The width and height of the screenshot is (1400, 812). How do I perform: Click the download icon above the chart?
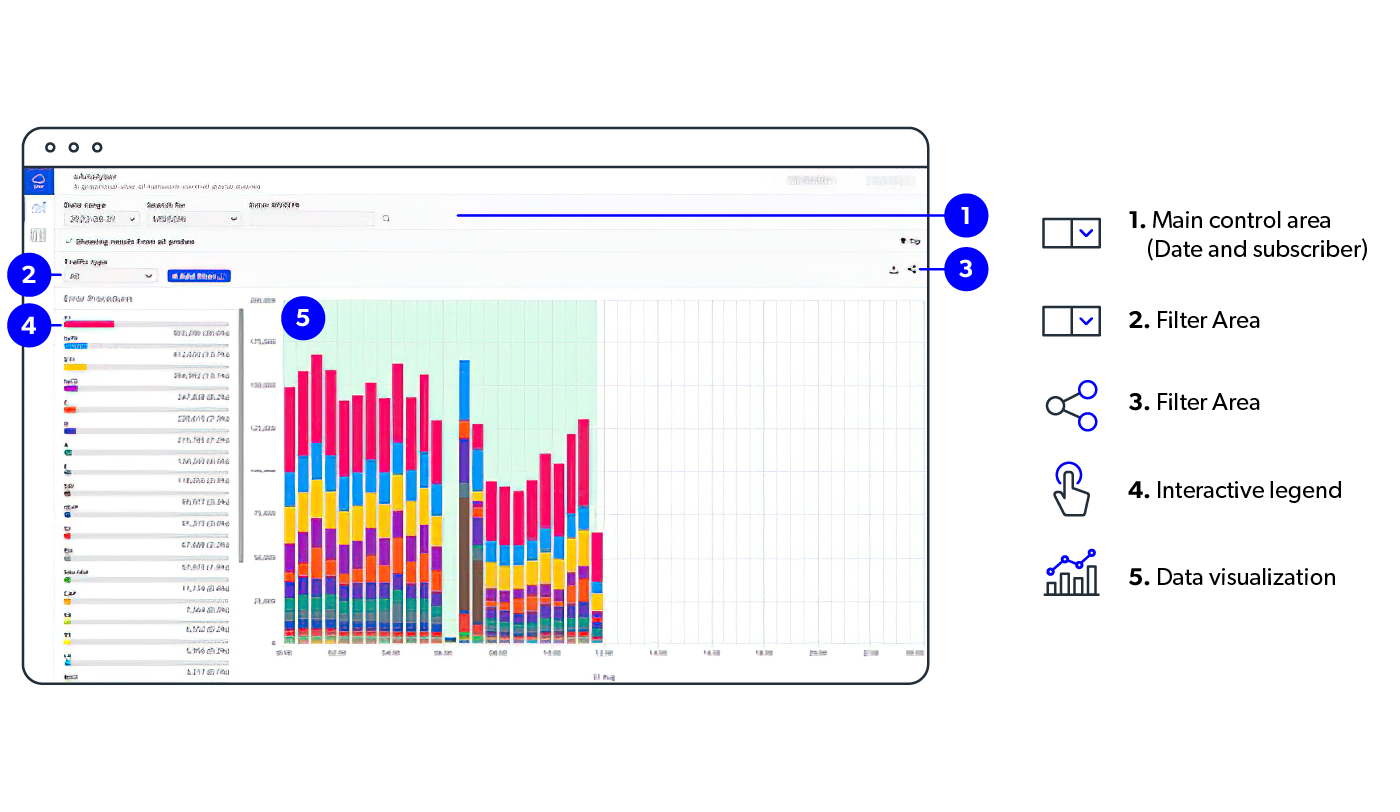pos(893,270)
